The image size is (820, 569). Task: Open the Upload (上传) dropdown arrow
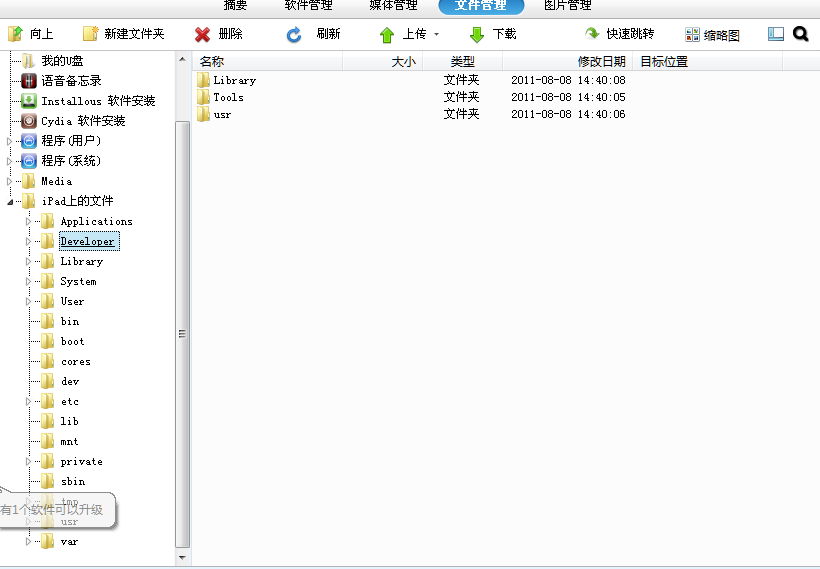pyautogui.click(x=436, y=35)
